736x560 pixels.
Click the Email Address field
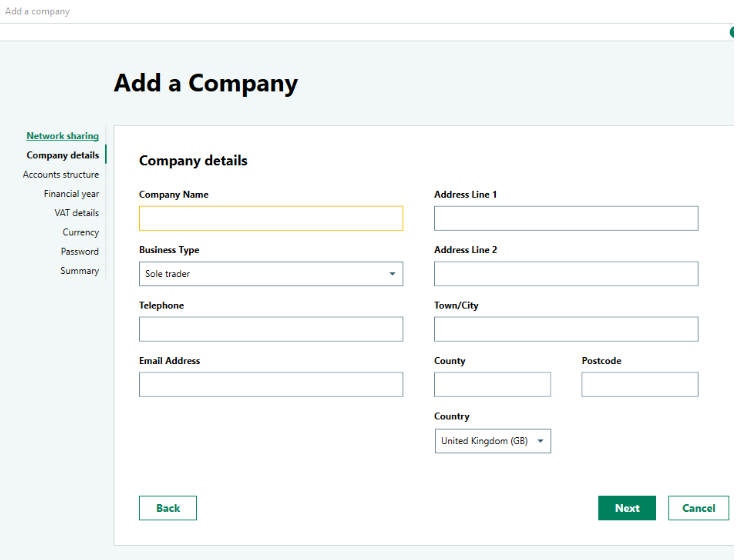click(x=271, y=385)
